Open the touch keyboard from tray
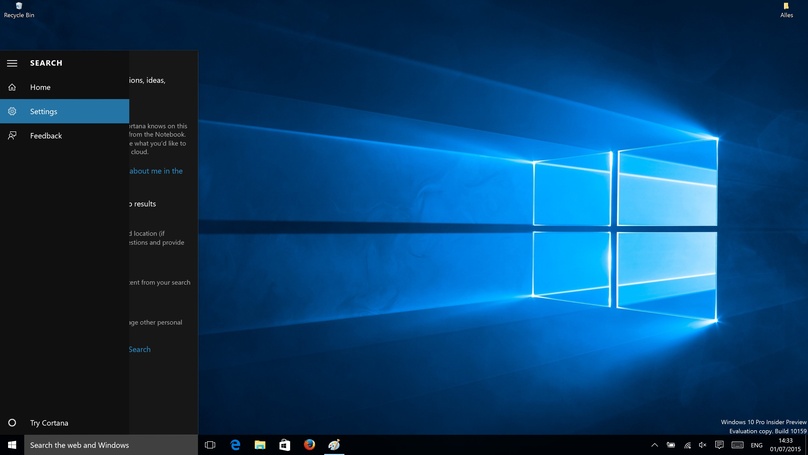Image resolution: width=808 pixels, height=455 pixels. [737, 445]
